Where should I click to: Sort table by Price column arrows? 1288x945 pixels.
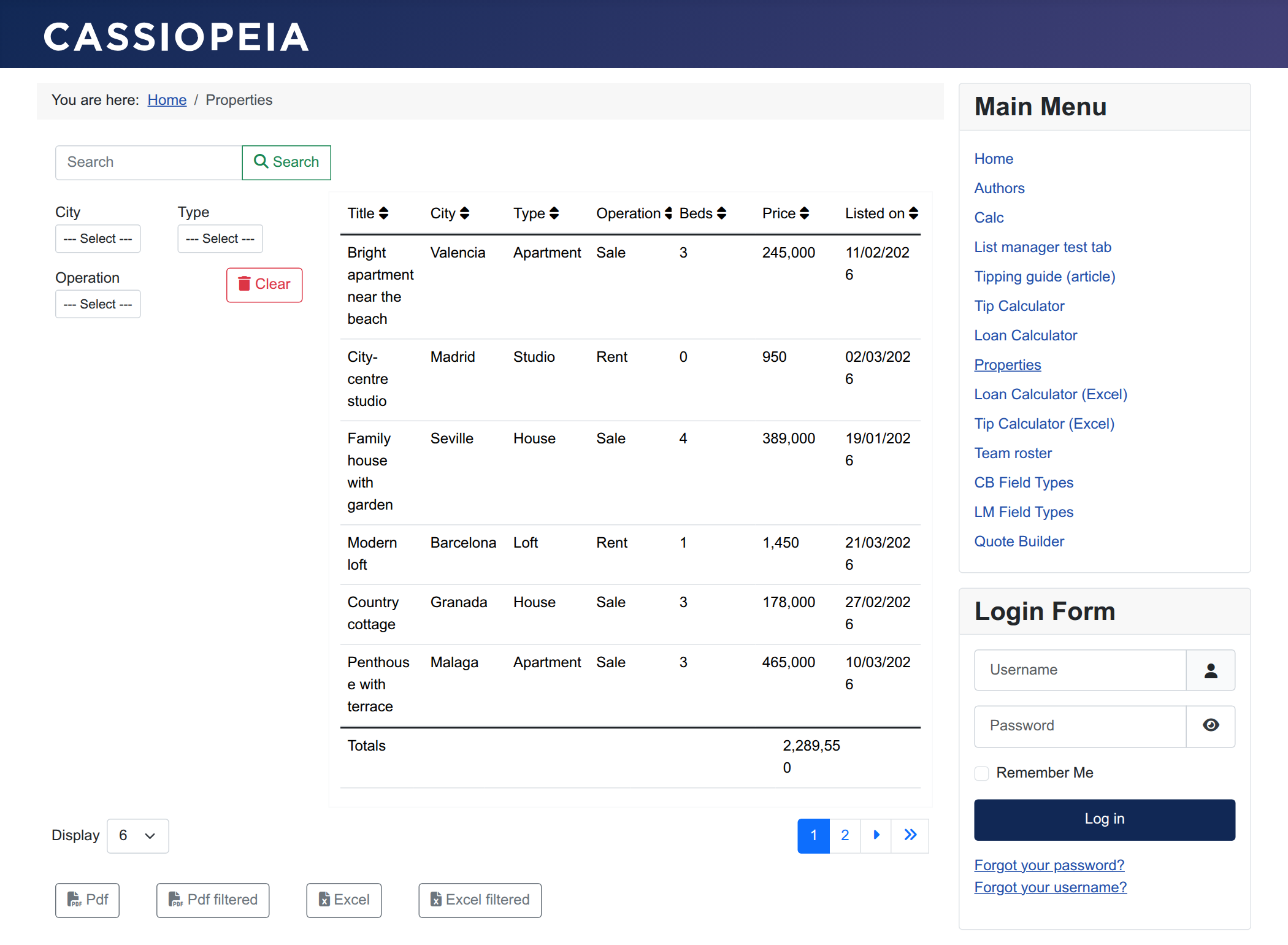pos(805,213)
